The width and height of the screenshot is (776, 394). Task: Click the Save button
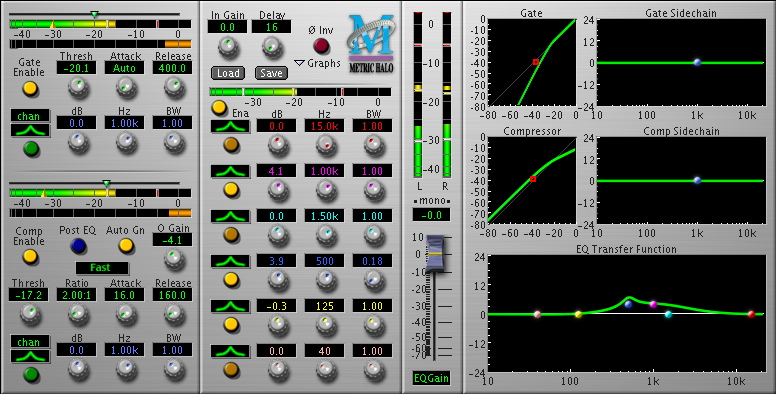[271, 73]
